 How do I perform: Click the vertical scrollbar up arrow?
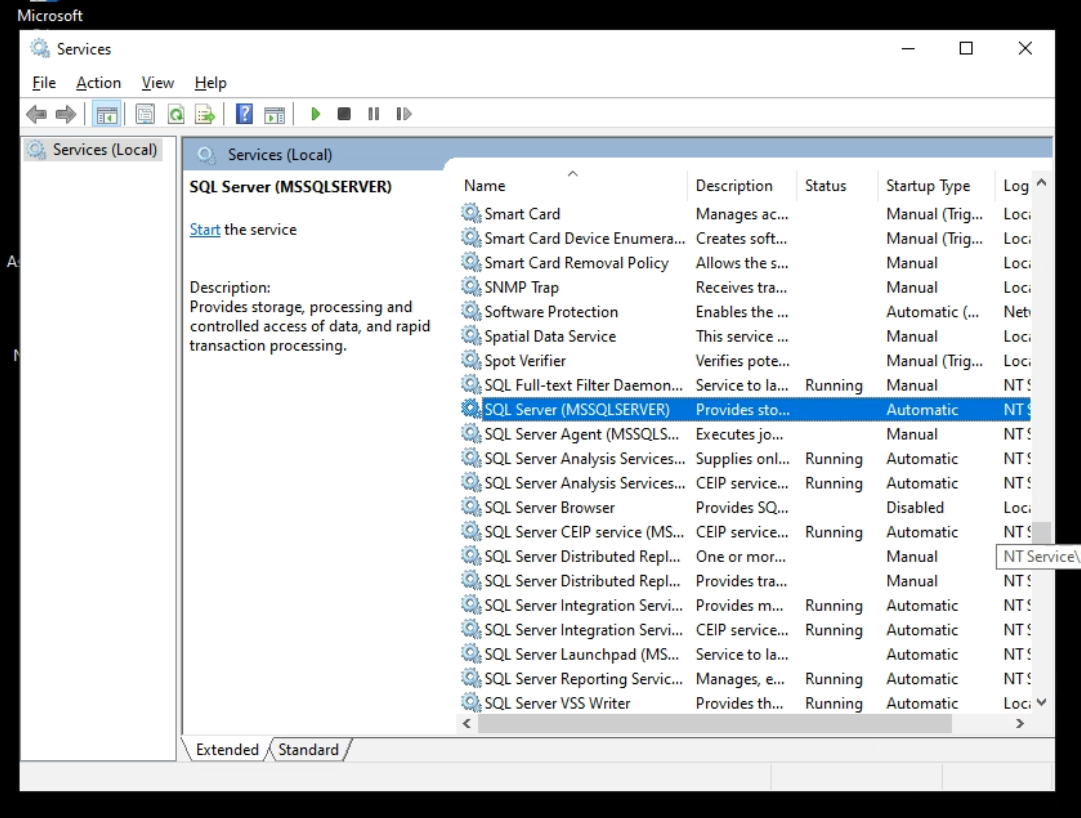[1042, 183]
